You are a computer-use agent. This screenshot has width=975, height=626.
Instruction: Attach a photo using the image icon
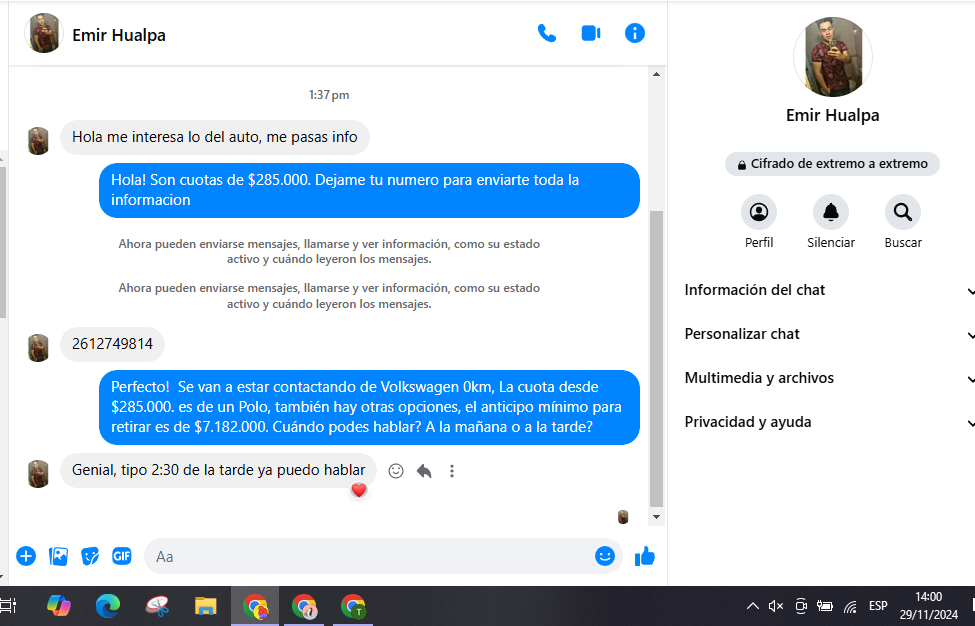[58, 556]
